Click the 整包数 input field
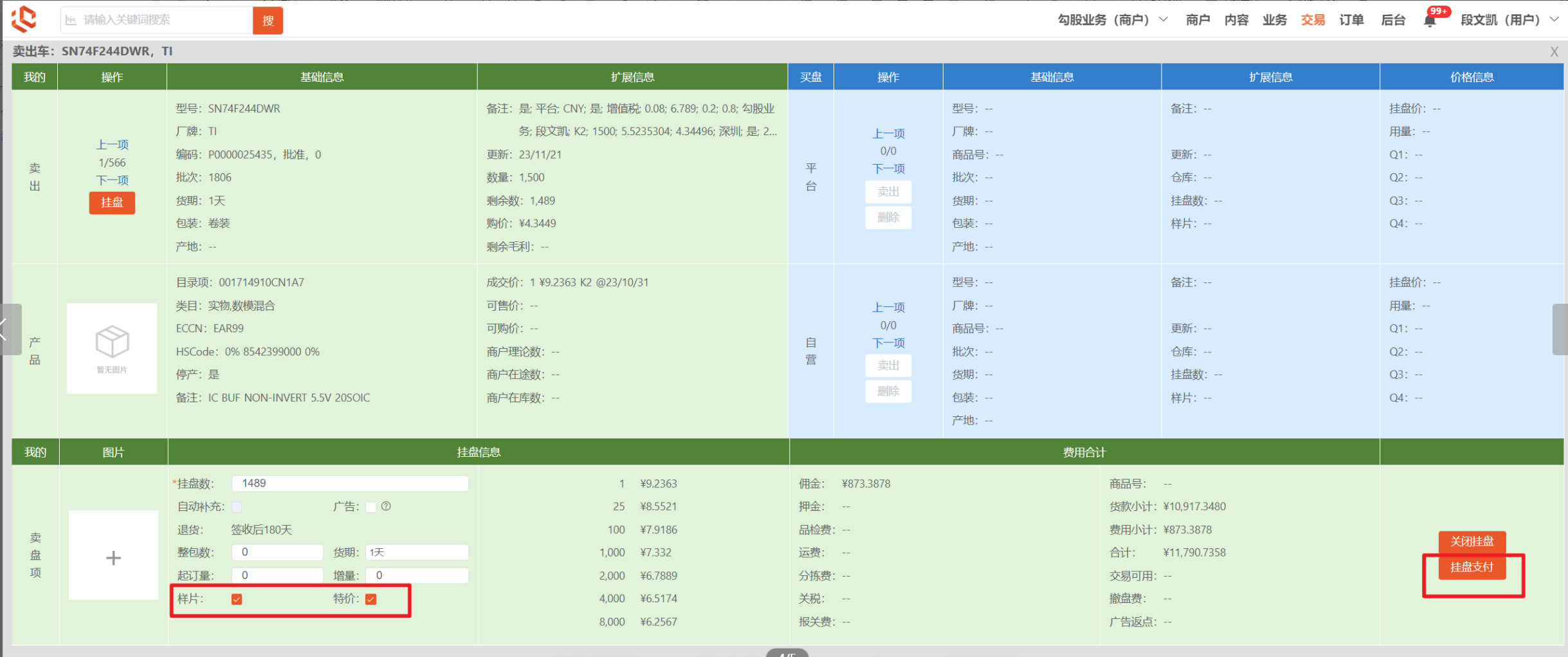This screenshot has width=1568, height=657. coord(277,552)
